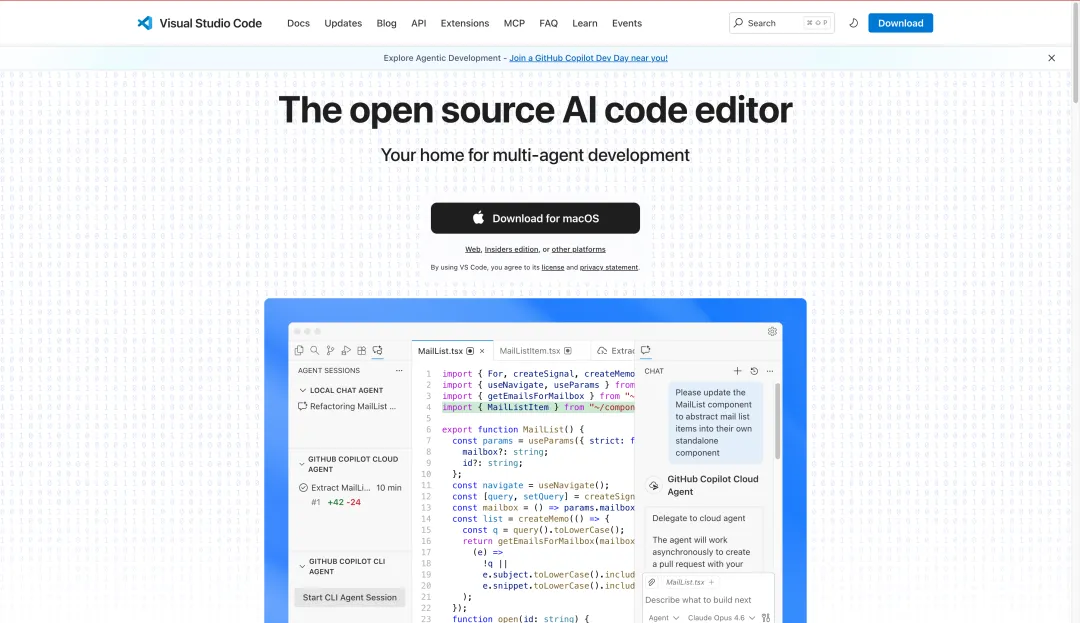
Task: Switch to the Extrac cloud tab
Action: coord(615,351)
